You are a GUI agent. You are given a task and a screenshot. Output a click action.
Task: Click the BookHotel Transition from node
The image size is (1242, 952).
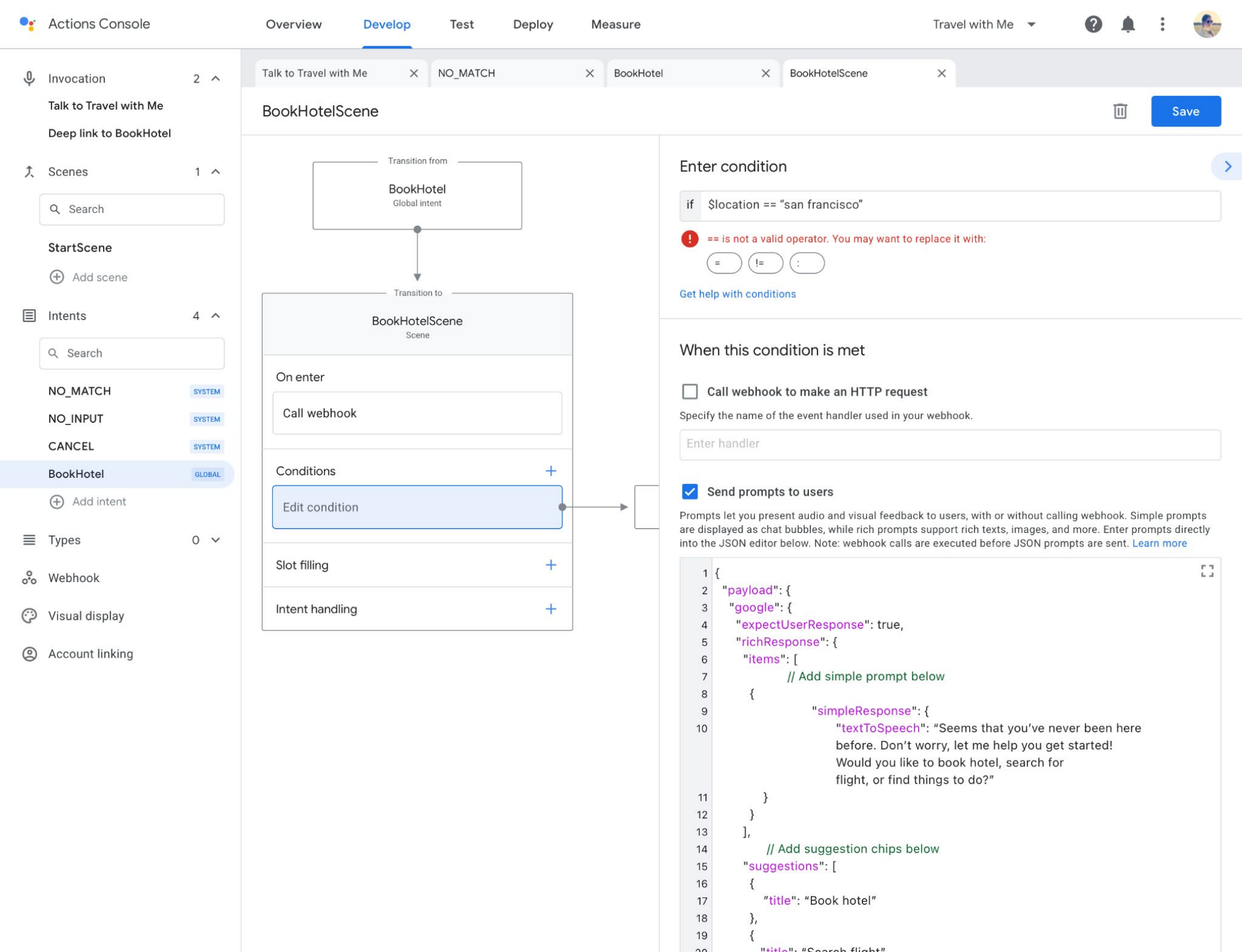417,195
